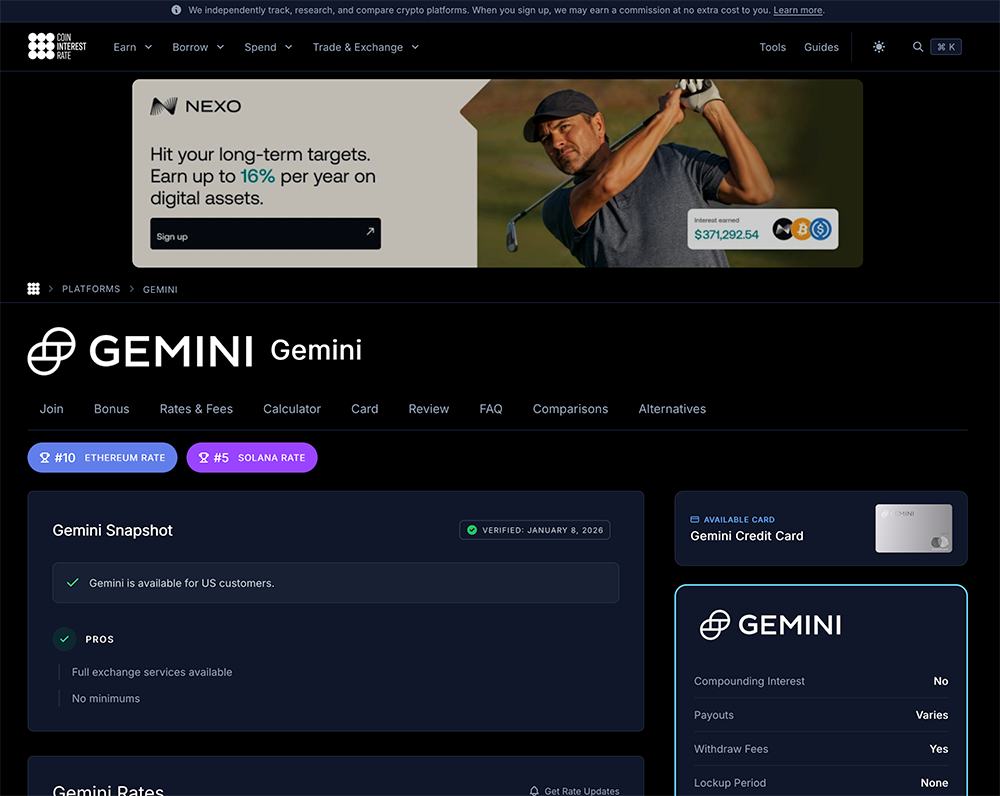
Task: Open the Guides menu item
Action: coord(821,47)
